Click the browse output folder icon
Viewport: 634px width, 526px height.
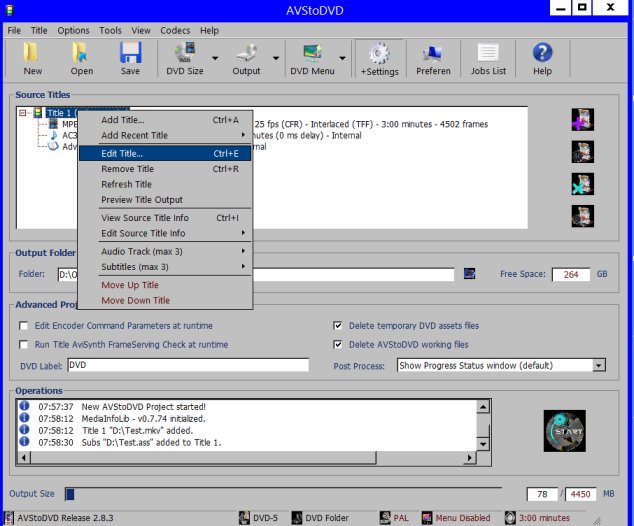coord(469,274)
